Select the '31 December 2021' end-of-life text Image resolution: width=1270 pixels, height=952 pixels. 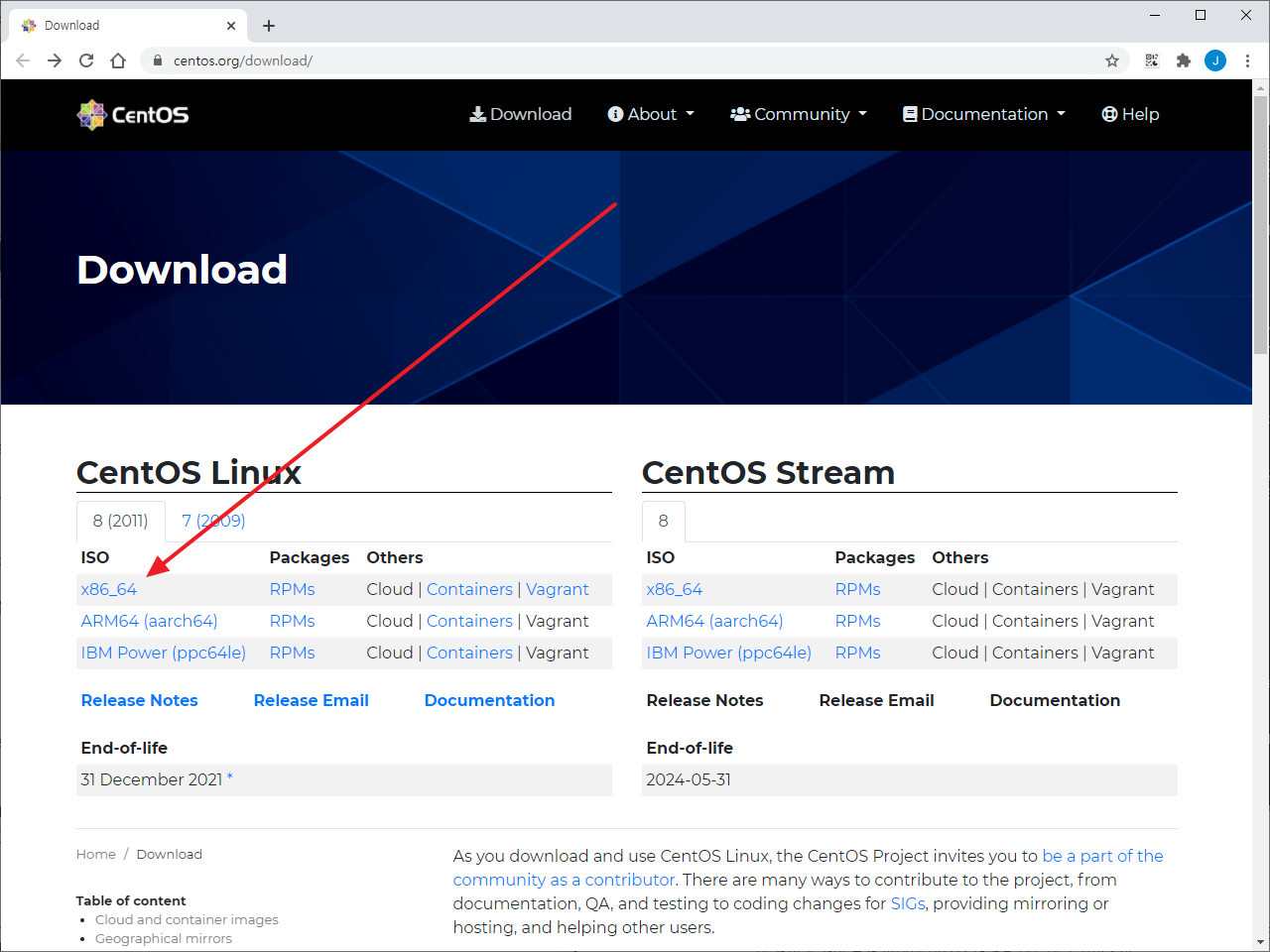click(x=152, y=779)
